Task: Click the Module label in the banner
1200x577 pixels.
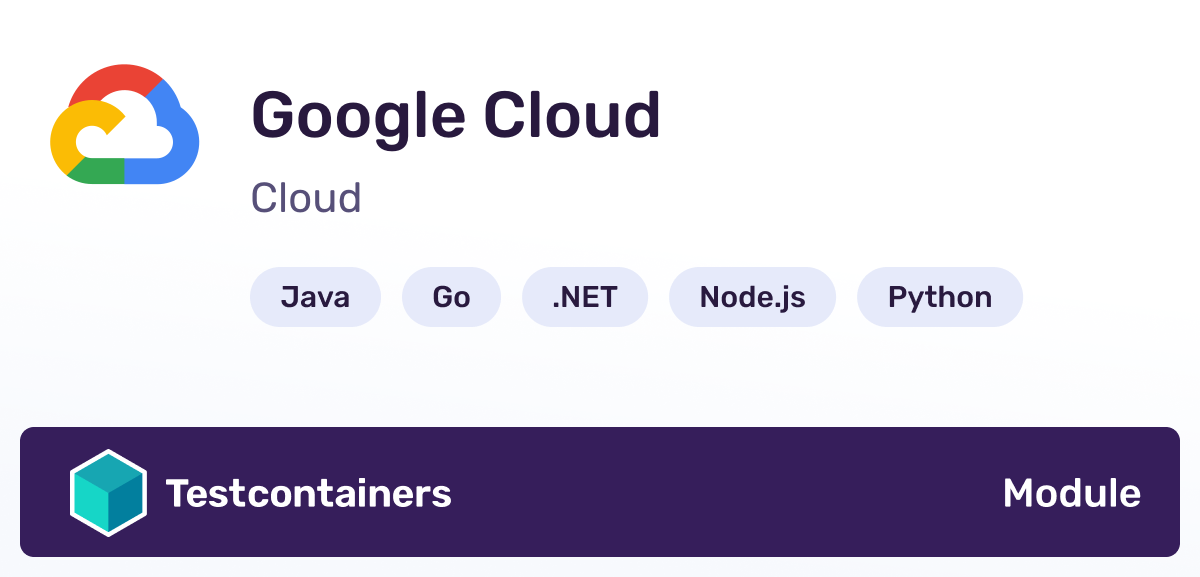Action: click(1072, 493)
